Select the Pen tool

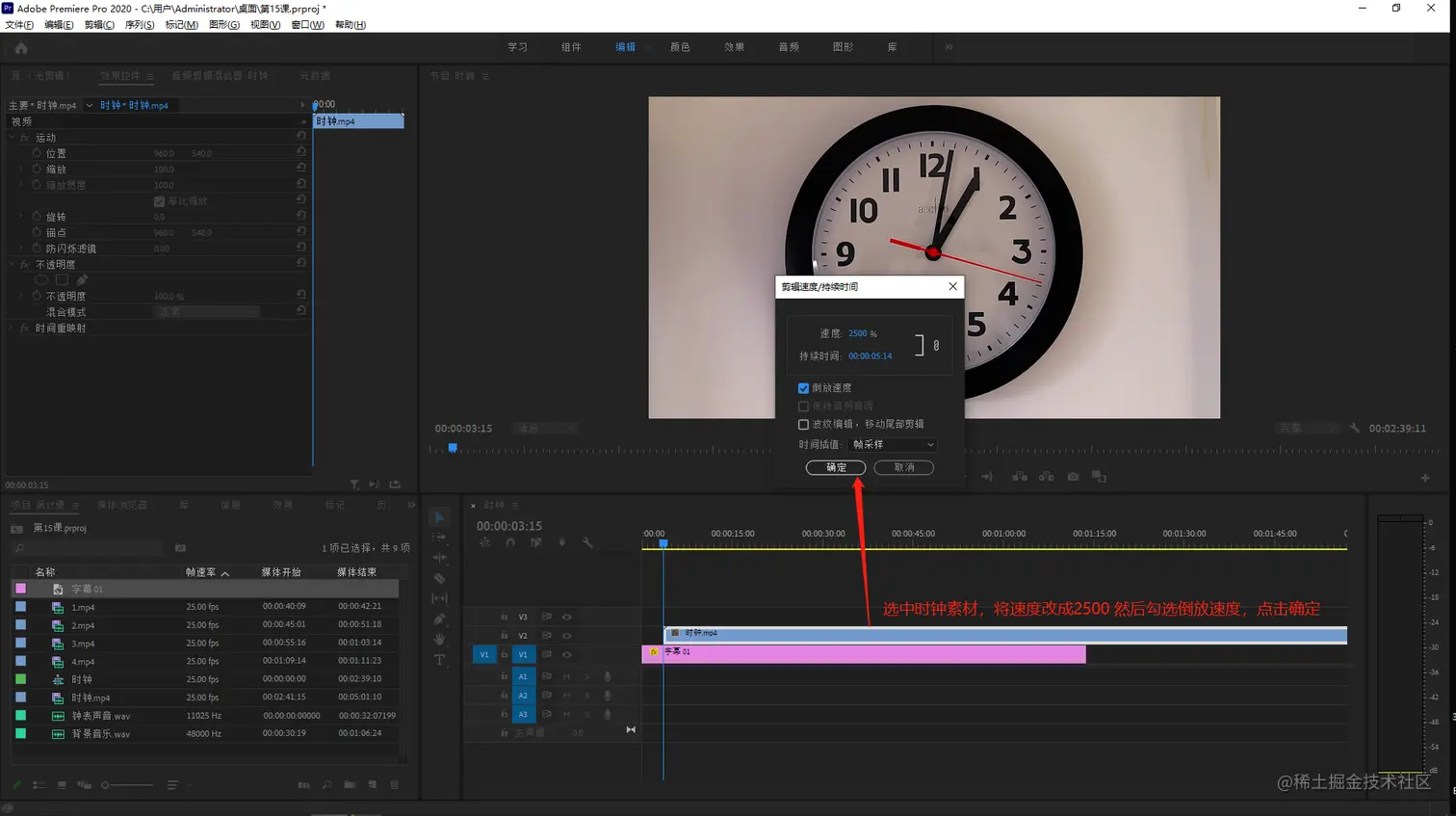pyautogui.click(x=439, y=619)
